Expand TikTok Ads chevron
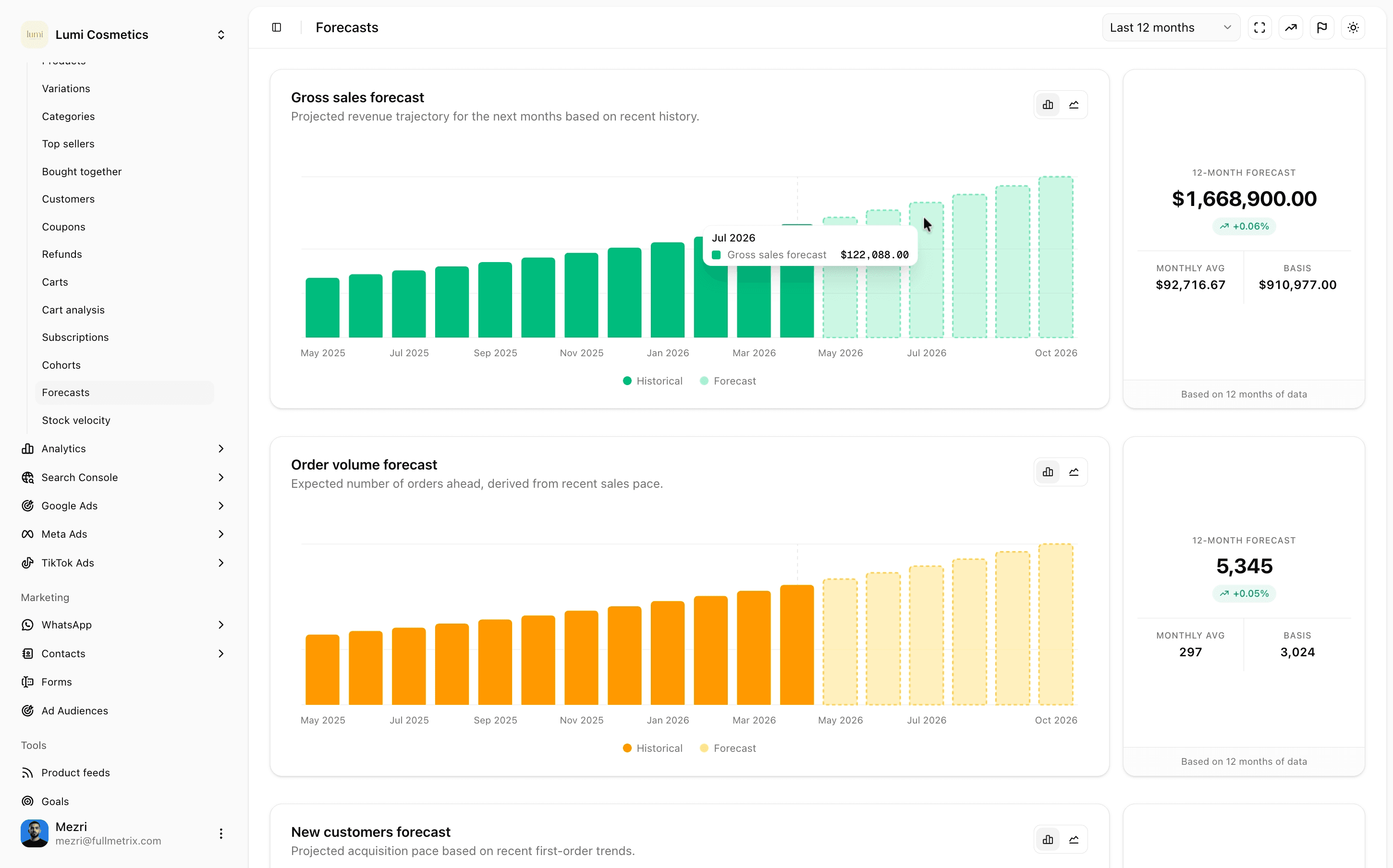This screenshot has height=868, width=1393. pos(221,563)
